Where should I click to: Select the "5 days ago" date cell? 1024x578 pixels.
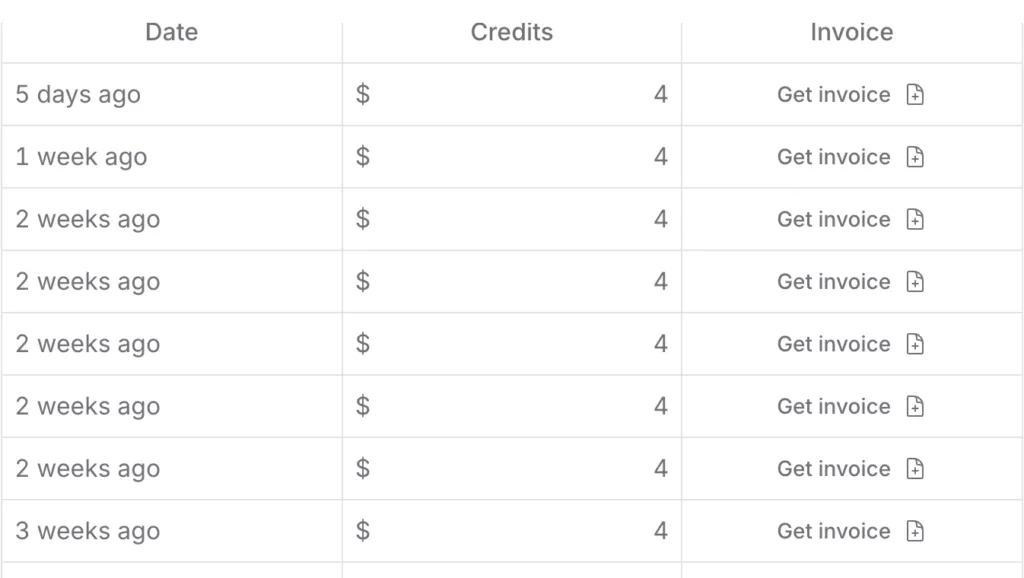pyautogui.click(x=78, y=95)
